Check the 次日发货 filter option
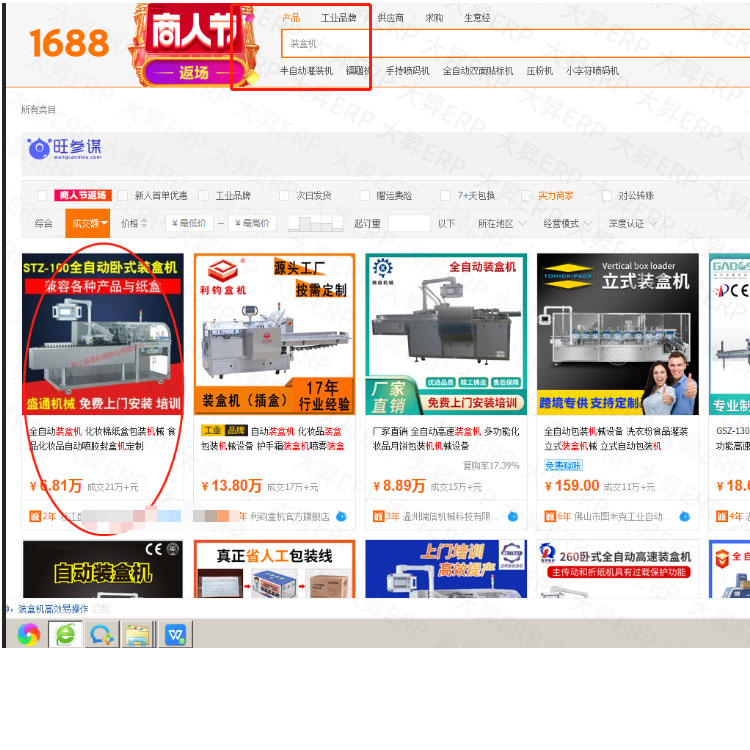The image size is (750, 750). click(x=285, y=196)
